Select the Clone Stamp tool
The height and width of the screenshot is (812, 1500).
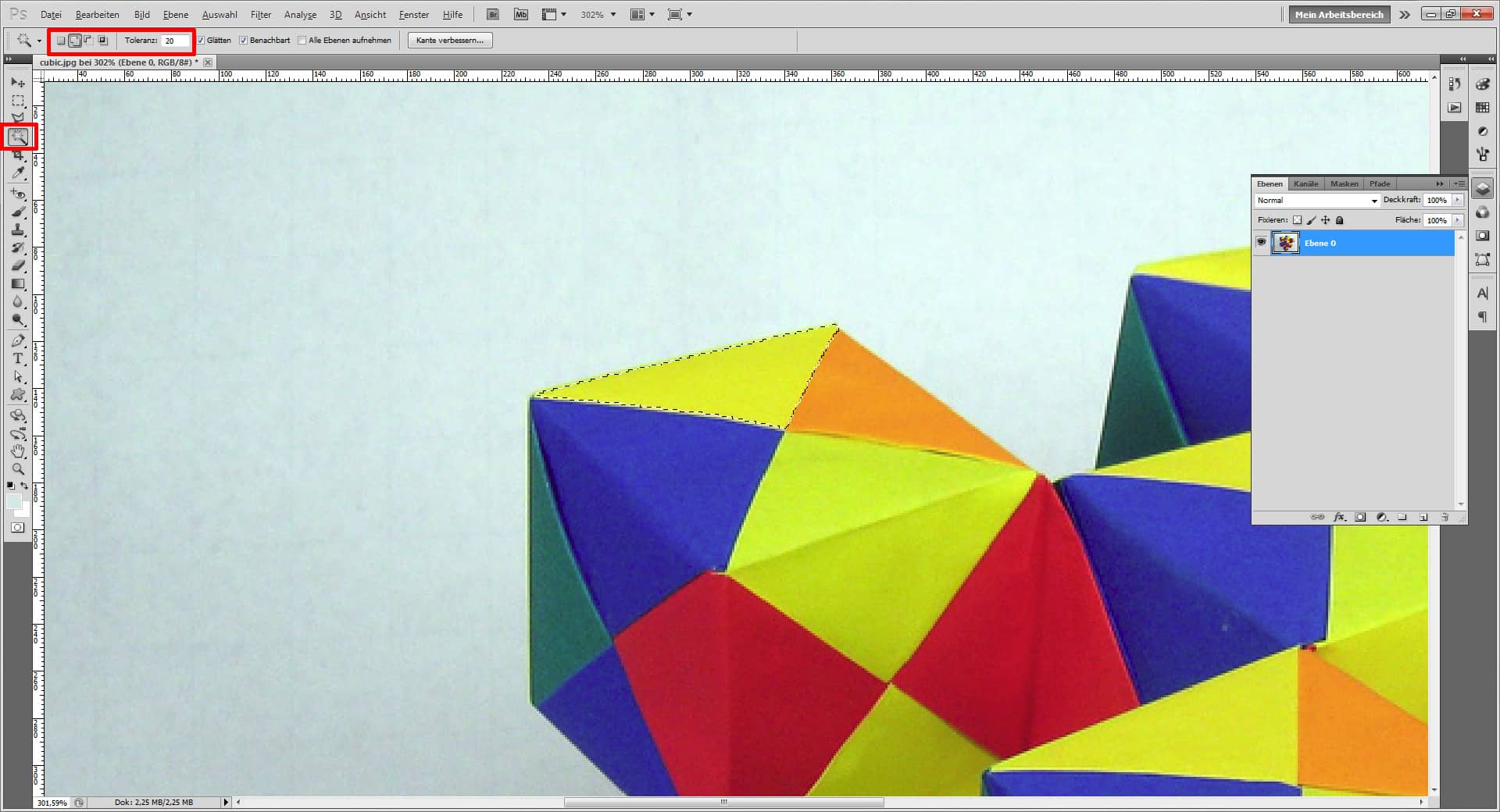click(x=18, y=230)
